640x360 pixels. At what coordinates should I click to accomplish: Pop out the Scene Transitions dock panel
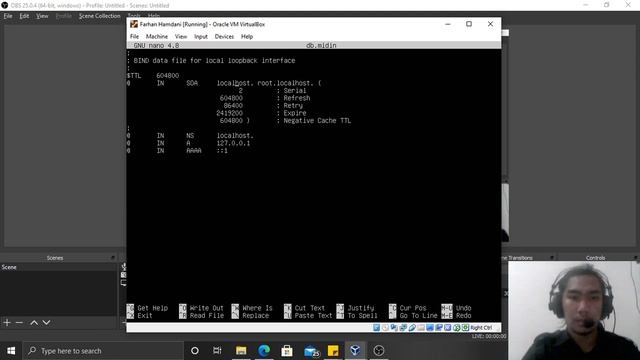coord(552,258)
